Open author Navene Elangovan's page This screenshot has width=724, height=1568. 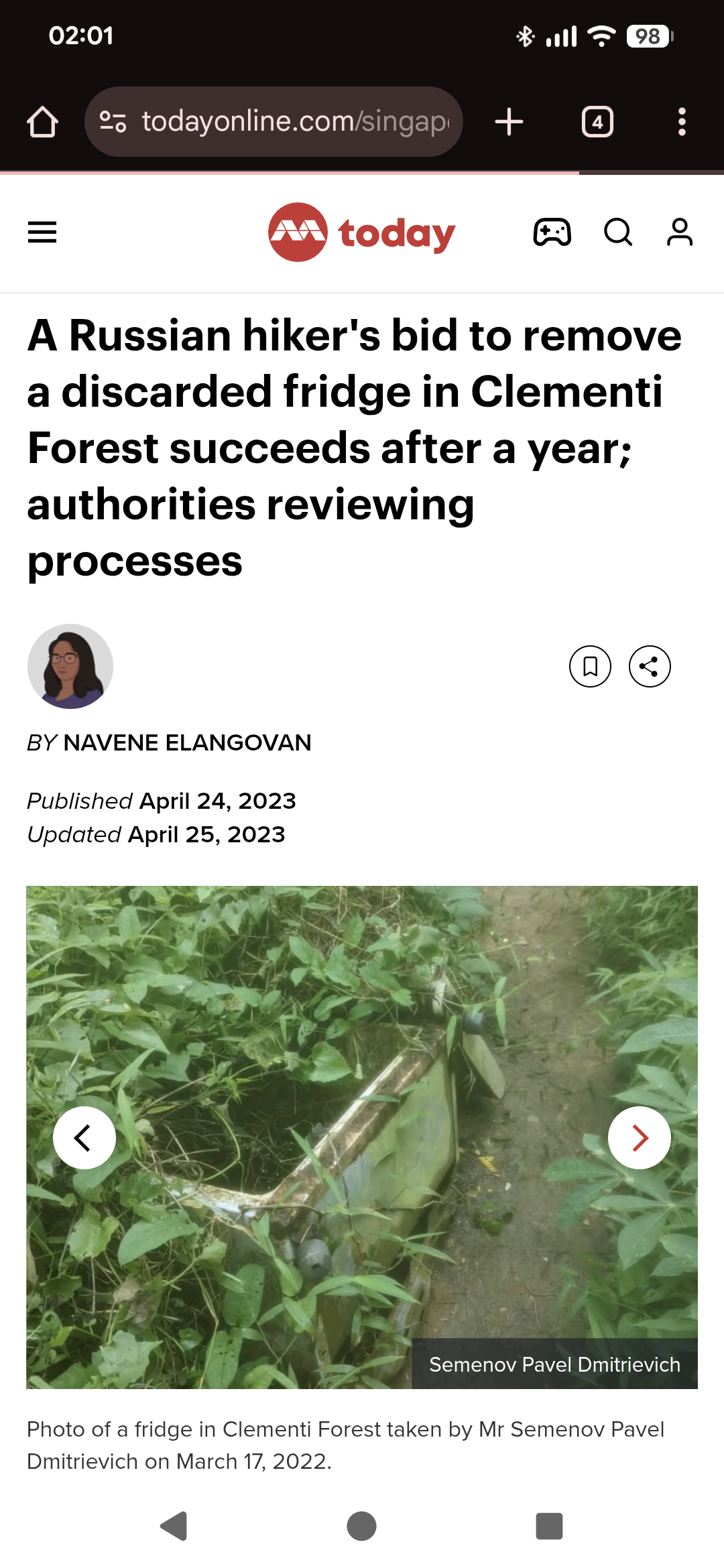(187, 742)
